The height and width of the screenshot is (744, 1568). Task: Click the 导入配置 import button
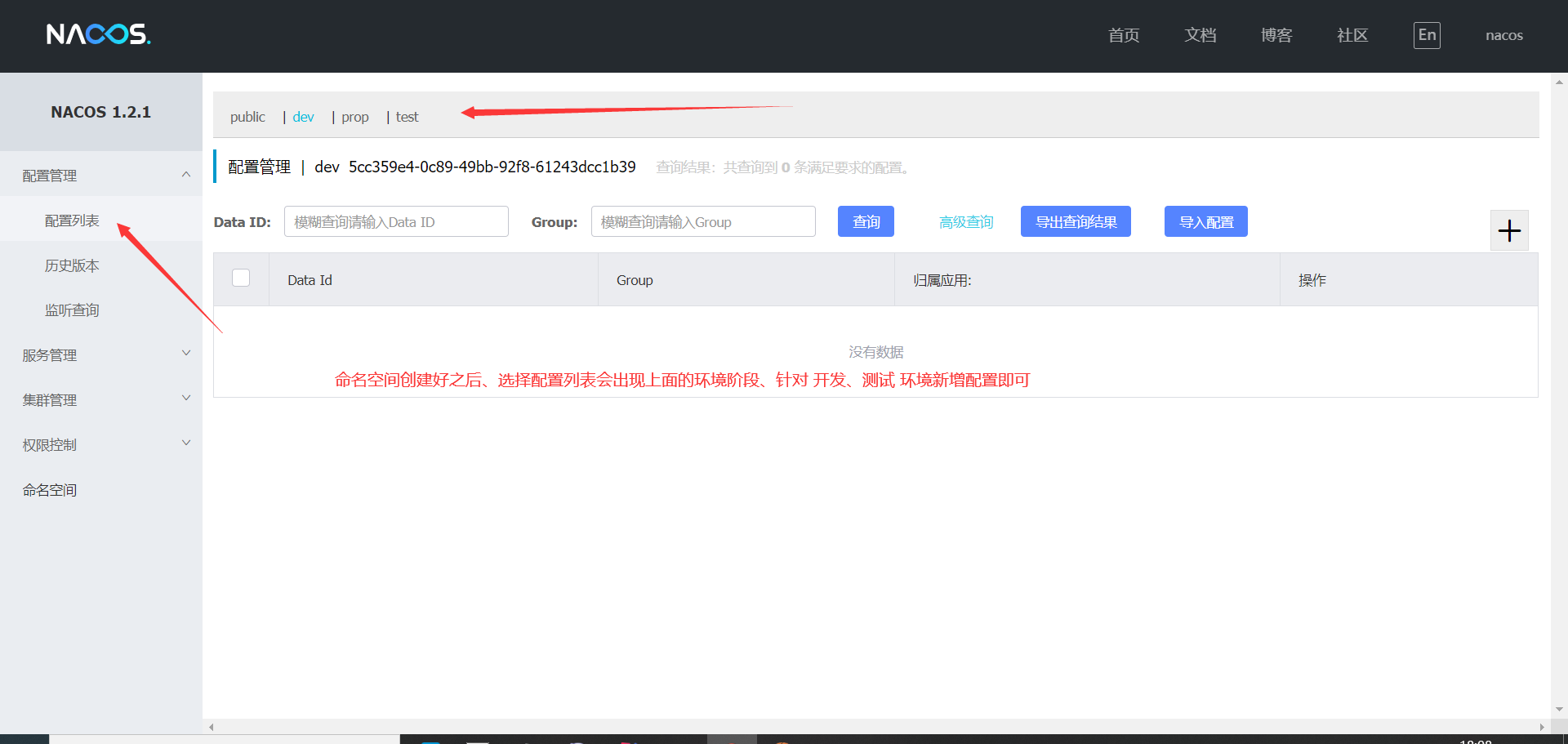pyautogui.click(x=1206, y=221)
